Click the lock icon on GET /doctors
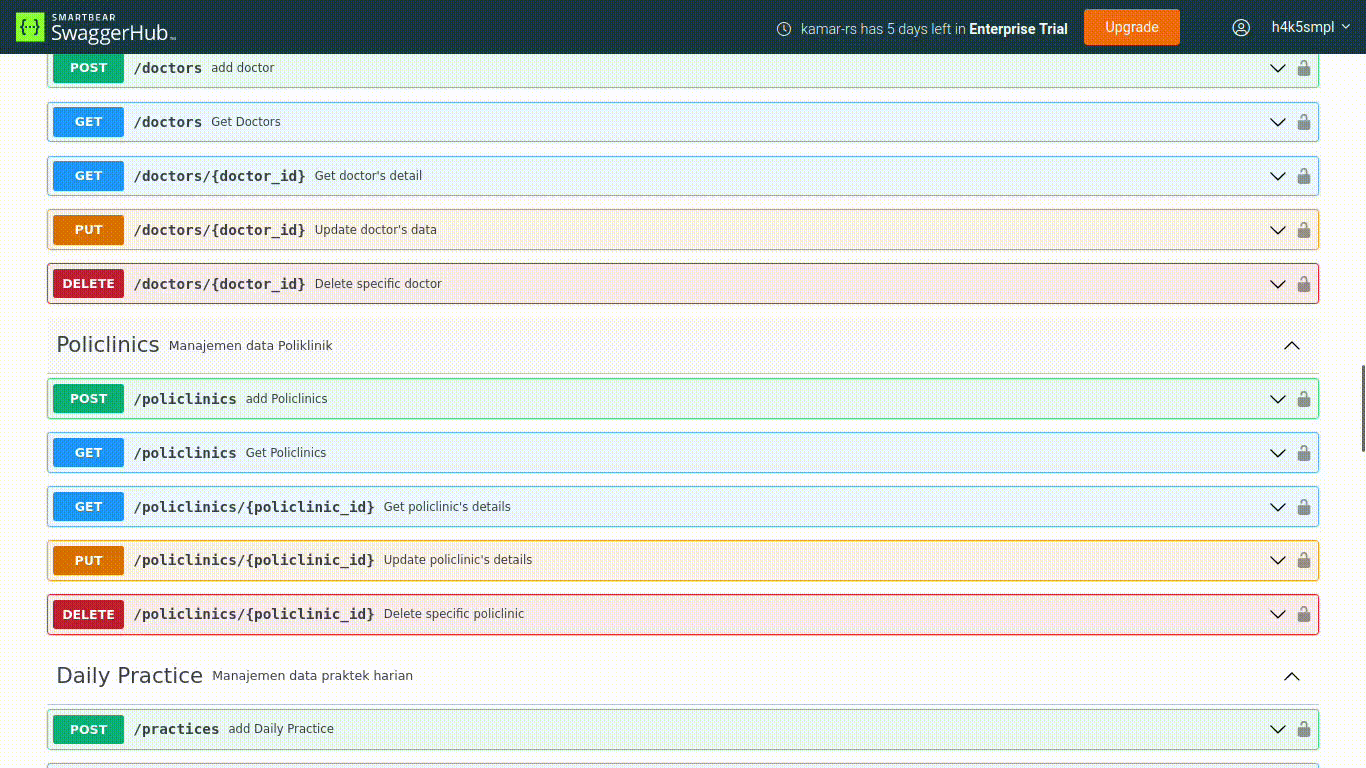Screen dimensions: 1366x768 [1304, 122]
